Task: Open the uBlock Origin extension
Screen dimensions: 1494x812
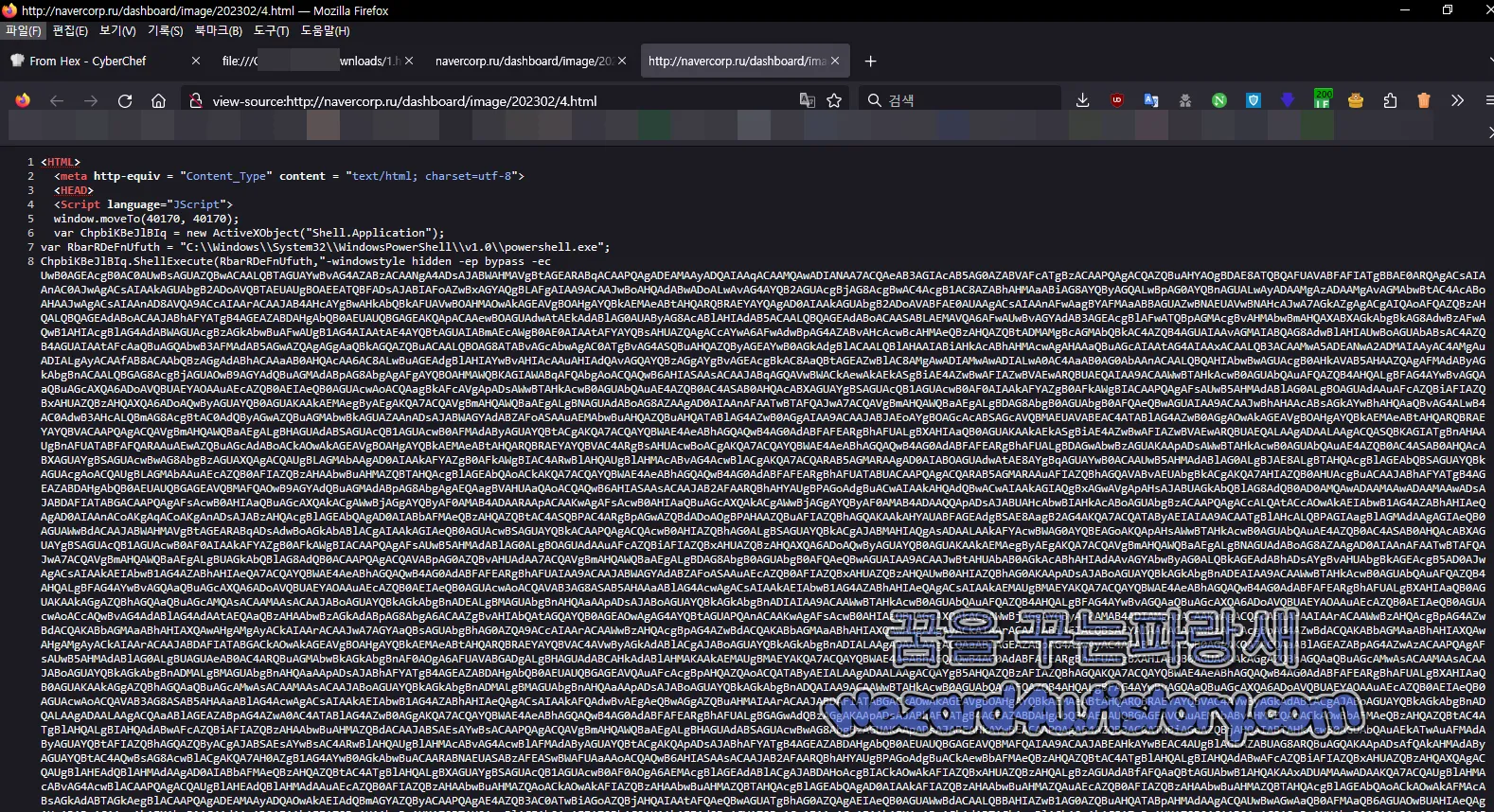Action: click(x=1117, y=100)
